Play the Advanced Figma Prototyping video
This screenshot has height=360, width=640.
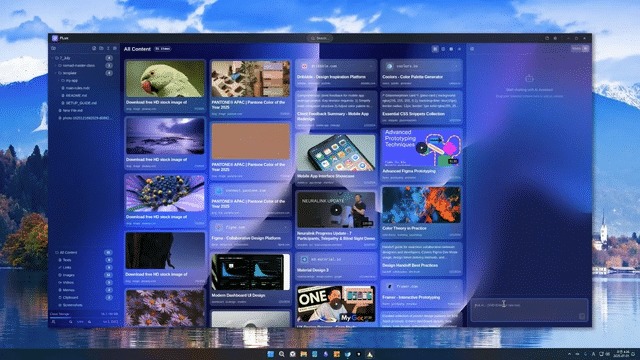pos(421,148)
